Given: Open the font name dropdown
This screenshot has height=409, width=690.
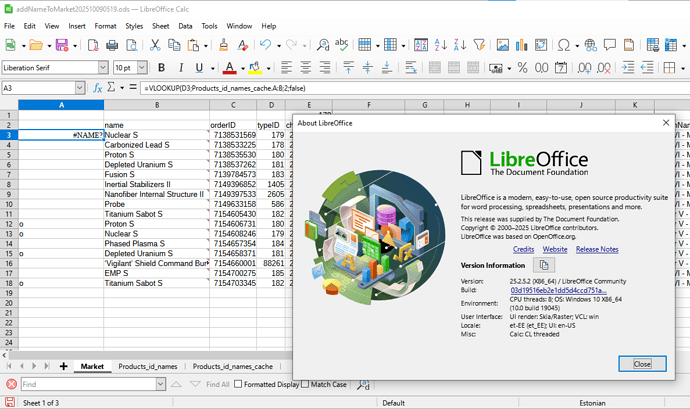Looking at the screenshot, I should point(103,67).
